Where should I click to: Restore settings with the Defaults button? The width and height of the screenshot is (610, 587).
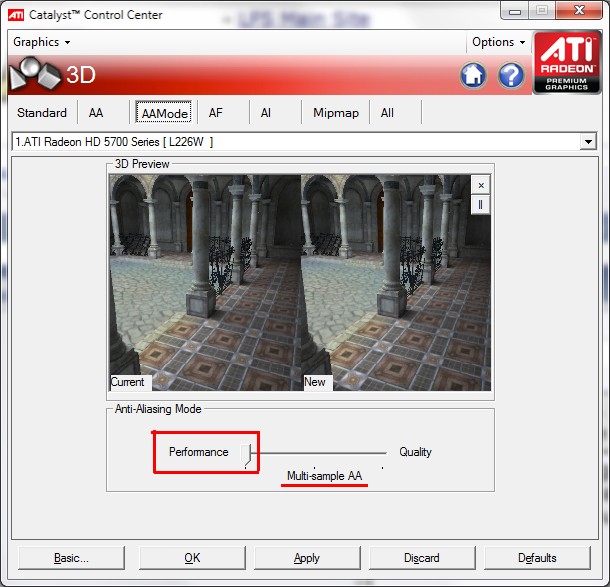tap(537, 558)
